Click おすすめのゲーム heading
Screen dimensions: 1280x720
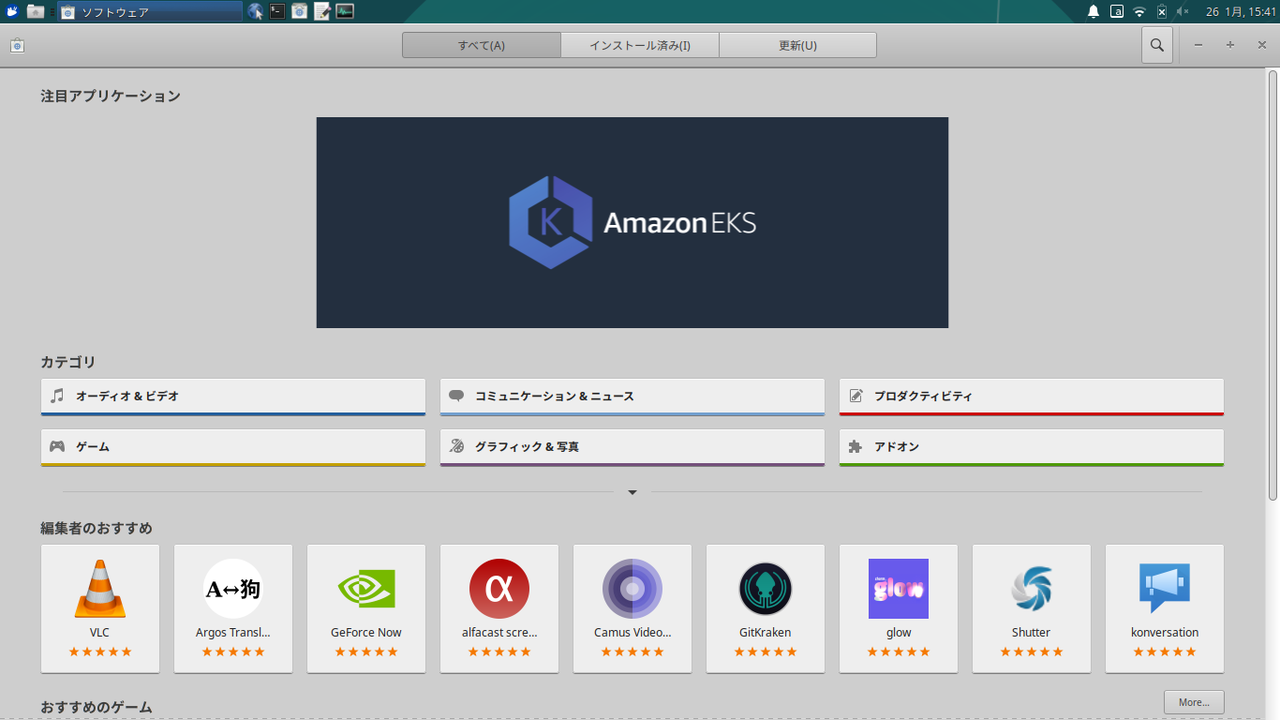tap(96, 707)
